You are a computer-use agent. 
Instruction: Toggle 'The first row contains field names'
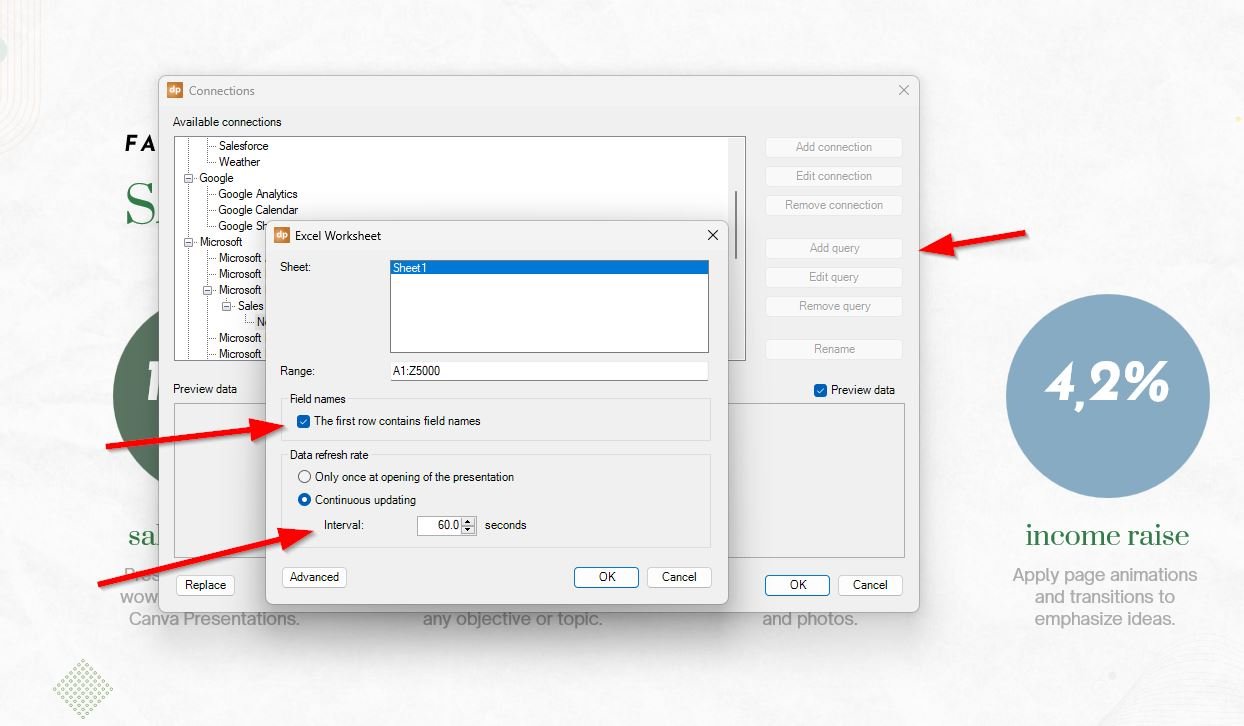pyautogui.click(x=304, y=421)
